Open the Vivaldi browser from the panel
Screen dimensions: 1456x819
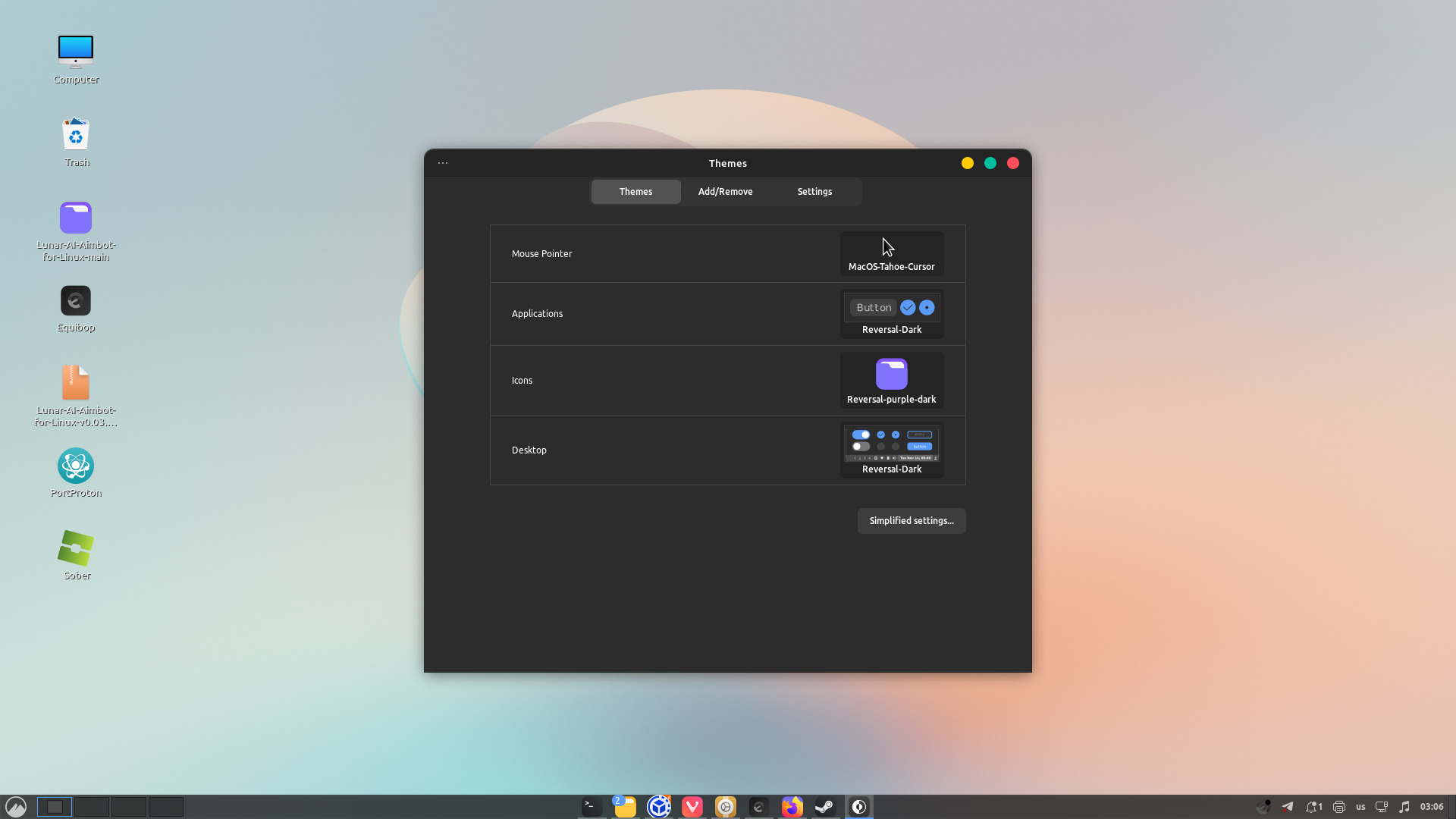tap(692, 807)
